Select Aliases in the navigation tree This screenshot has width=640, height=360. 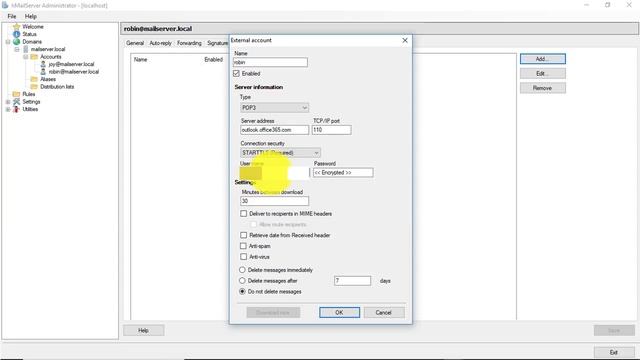[x=48, y=79]
